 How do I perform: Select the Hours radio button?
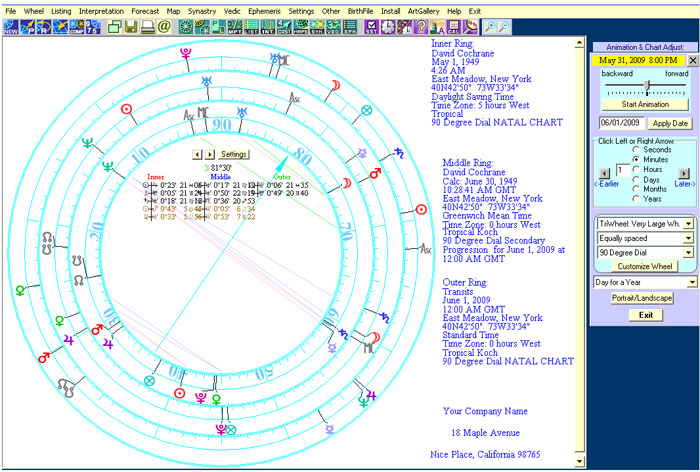636,169
